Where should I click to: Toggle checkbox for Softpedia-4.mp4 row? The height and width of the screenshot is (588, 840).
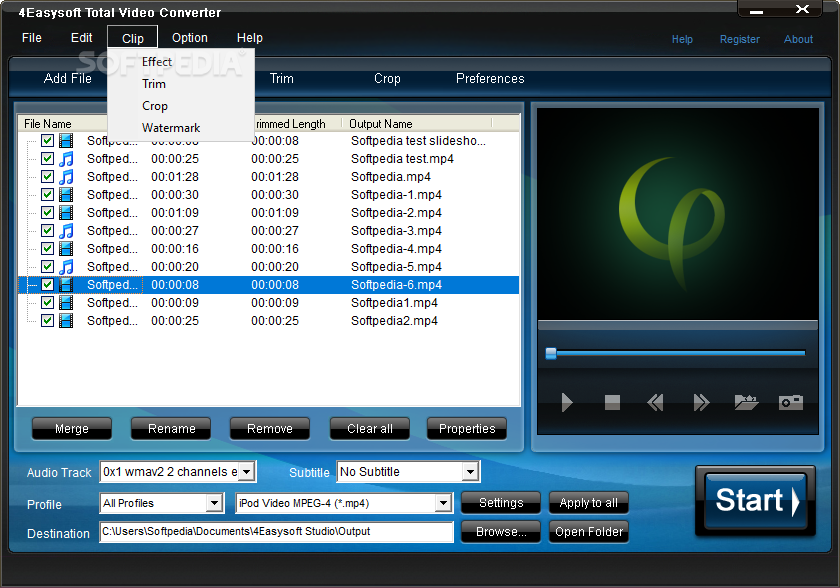[x=47, y=249]
